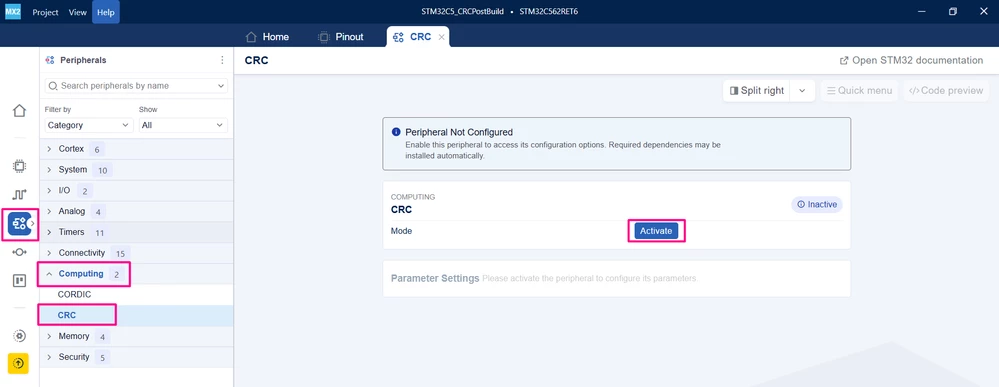This screenshot has width=999, height=387.
Task: Open STM32 documentation link
Action: click(911, 61)
